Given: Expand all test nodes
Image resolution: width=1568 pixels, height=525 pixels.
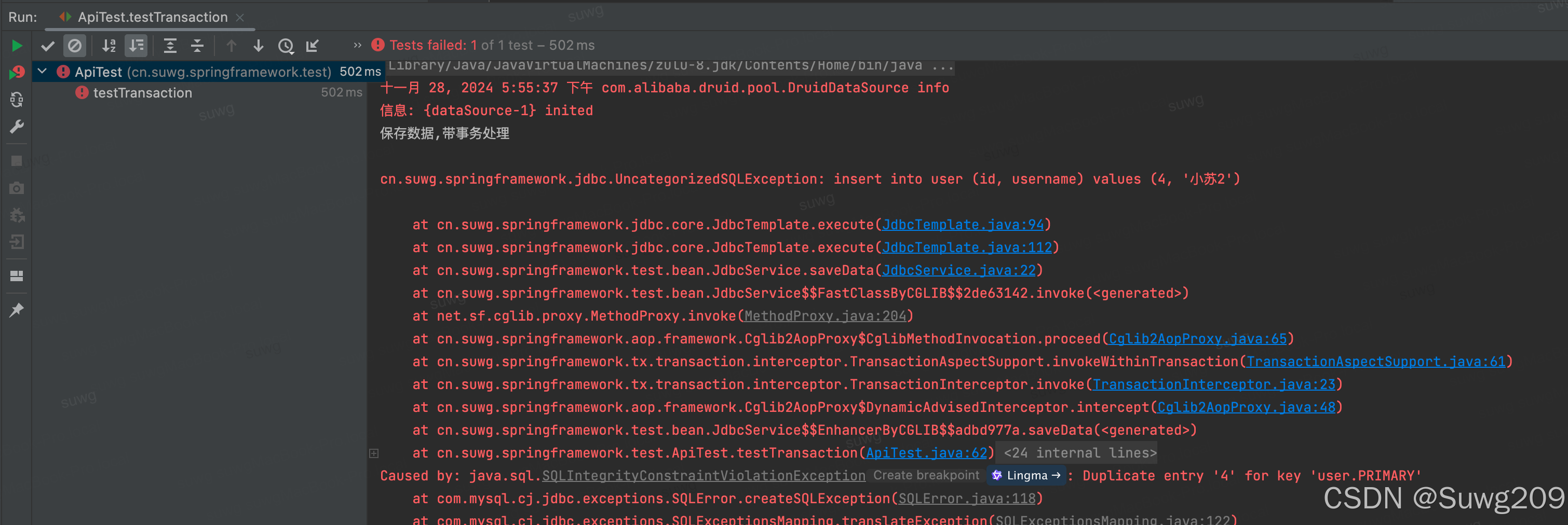Looking at the screenshot, I should tap(170, 46).
